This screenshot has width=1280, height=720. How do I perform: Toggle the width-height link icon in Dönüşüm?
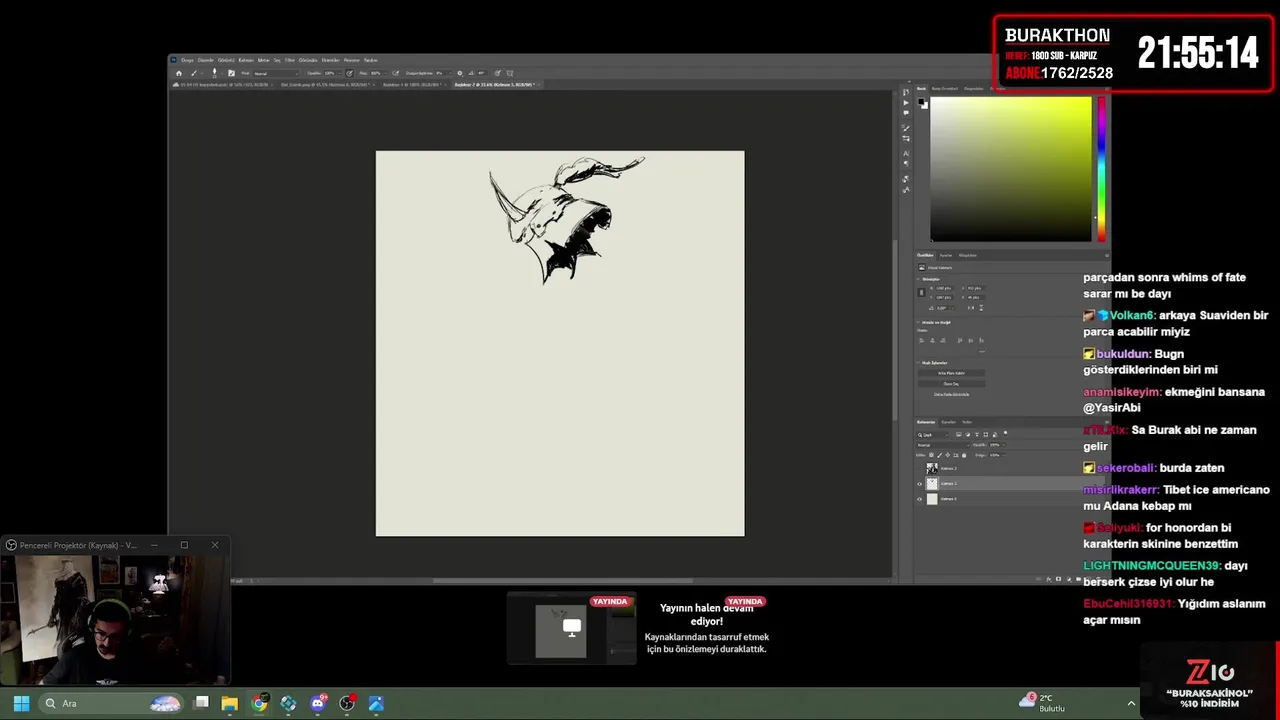(921, 292)
